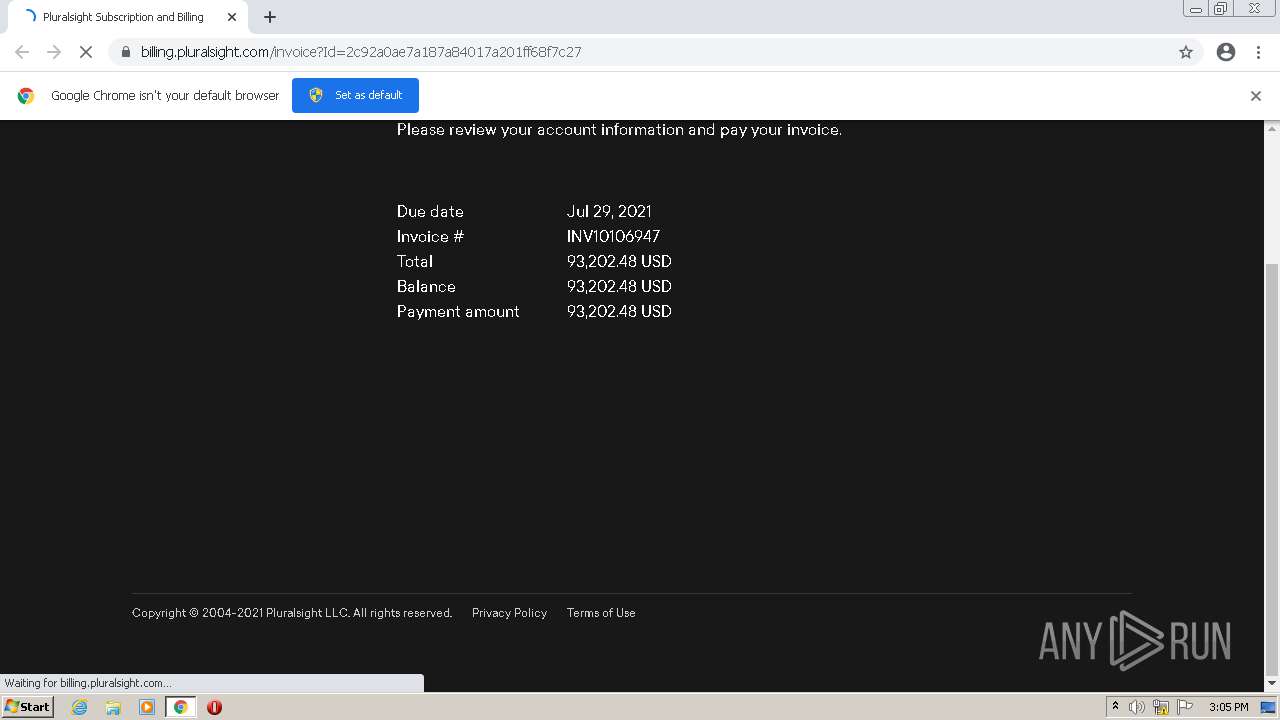Click the 3:05 PM system clock
Viewport: 1280px width, 720px height.
pos(1228,707)
